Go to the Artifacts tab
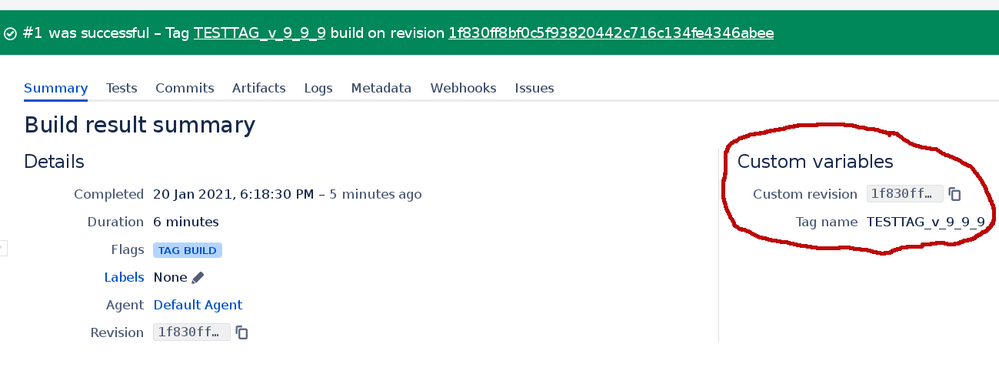 [x=259, y=88]
